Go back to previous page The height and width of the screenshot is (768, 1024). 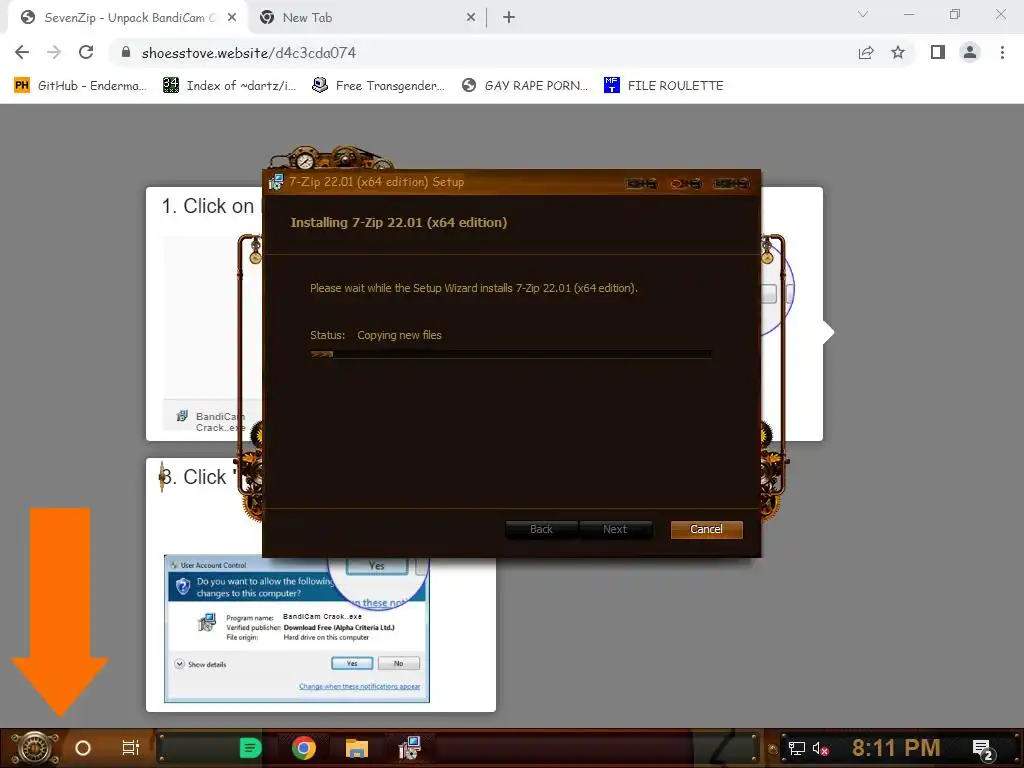[x=22, y=52]
